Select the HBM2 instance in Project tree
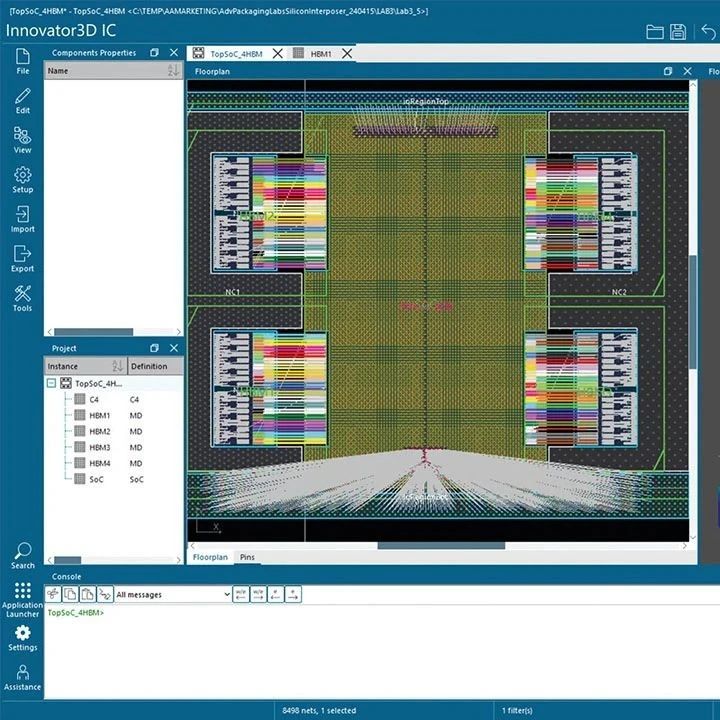The width and height of the screenshot is (720, 720). (x=100, y=431)
